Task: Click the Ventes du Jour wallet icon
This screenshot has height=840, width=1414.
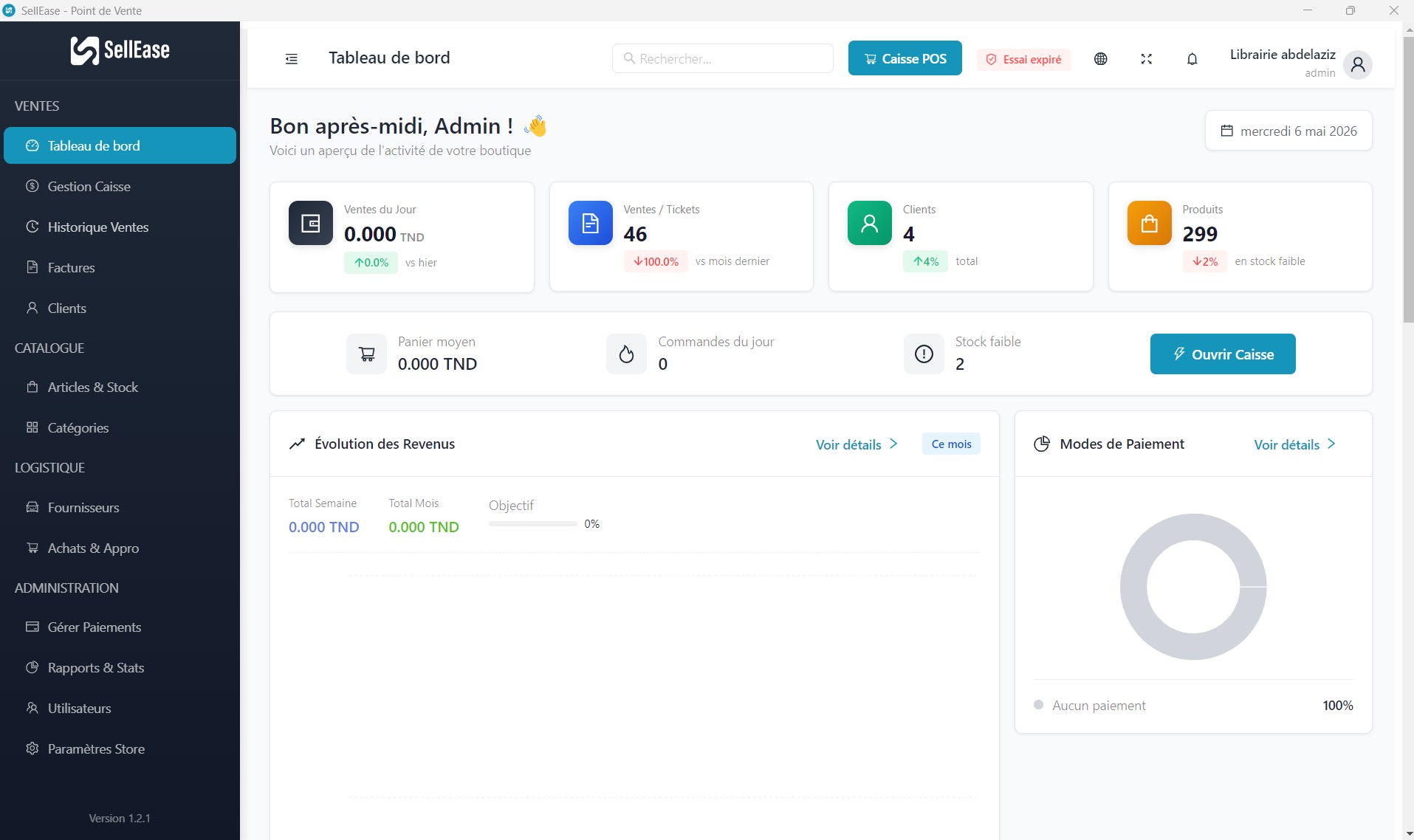Action: [311, 223]
